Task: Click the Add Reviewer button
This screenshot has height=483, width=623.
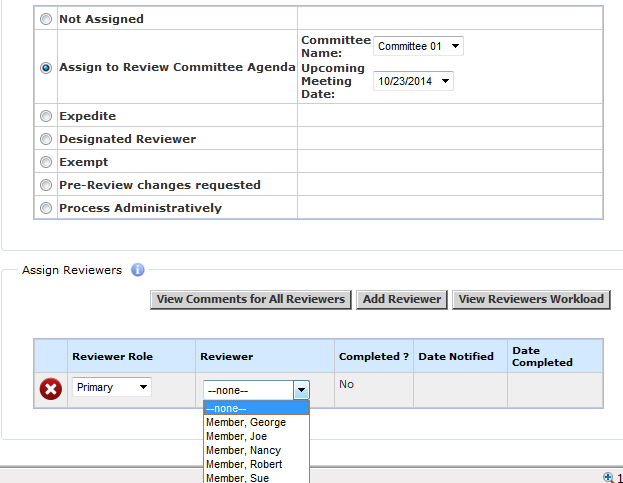Action: pos(402,299)
